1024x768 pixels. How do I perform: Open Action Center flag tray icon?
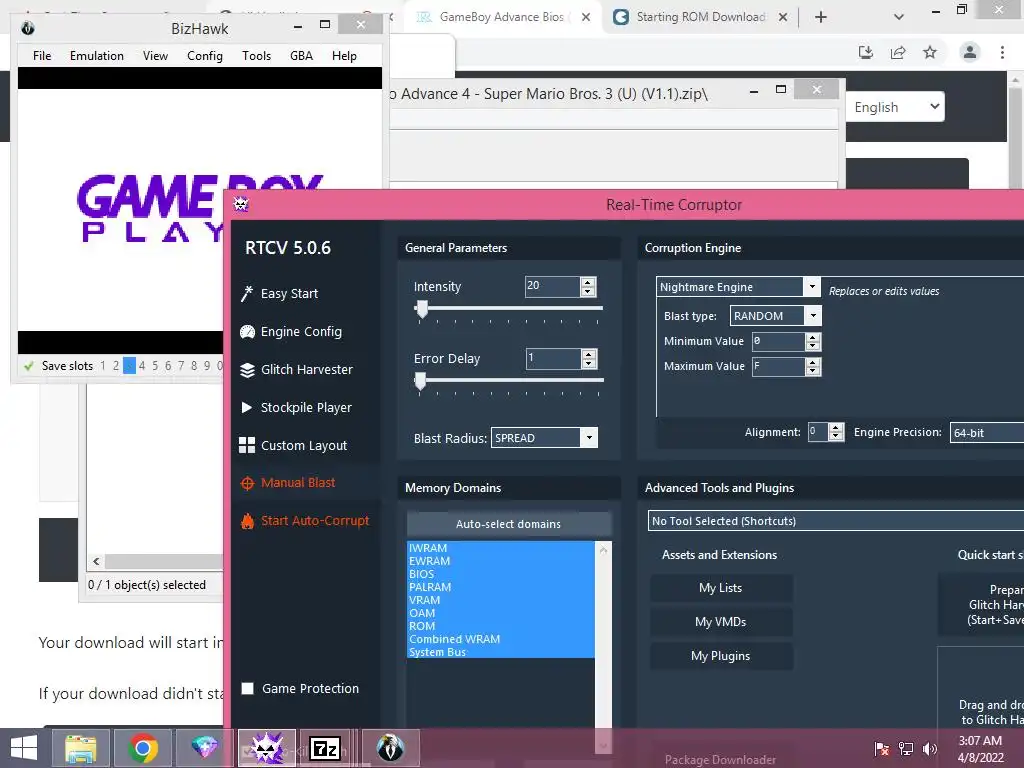tap(882, 748)
